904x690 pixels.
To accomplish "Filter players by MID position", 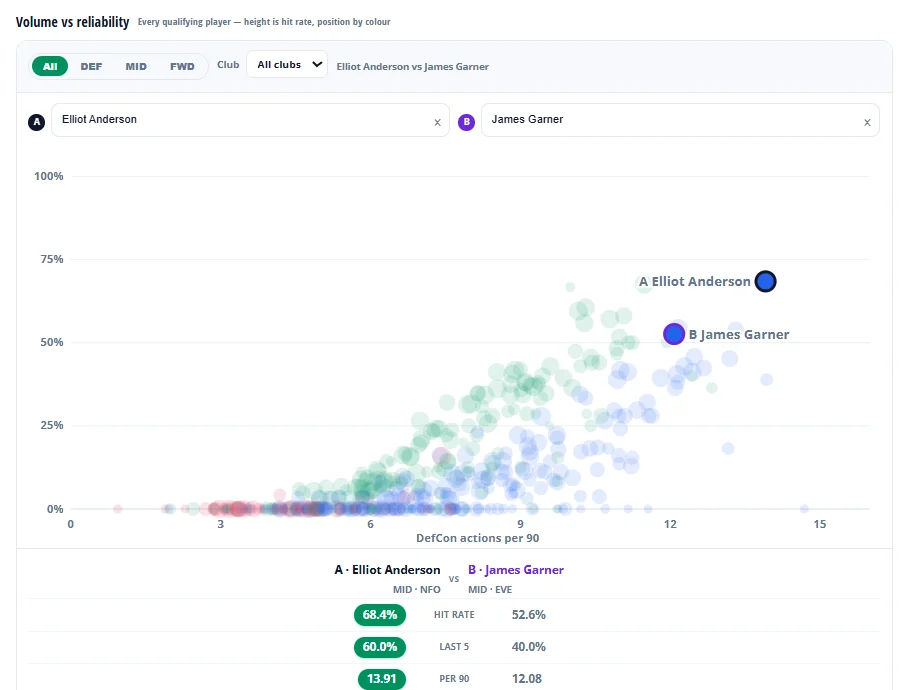I will [x=136, y=66].
